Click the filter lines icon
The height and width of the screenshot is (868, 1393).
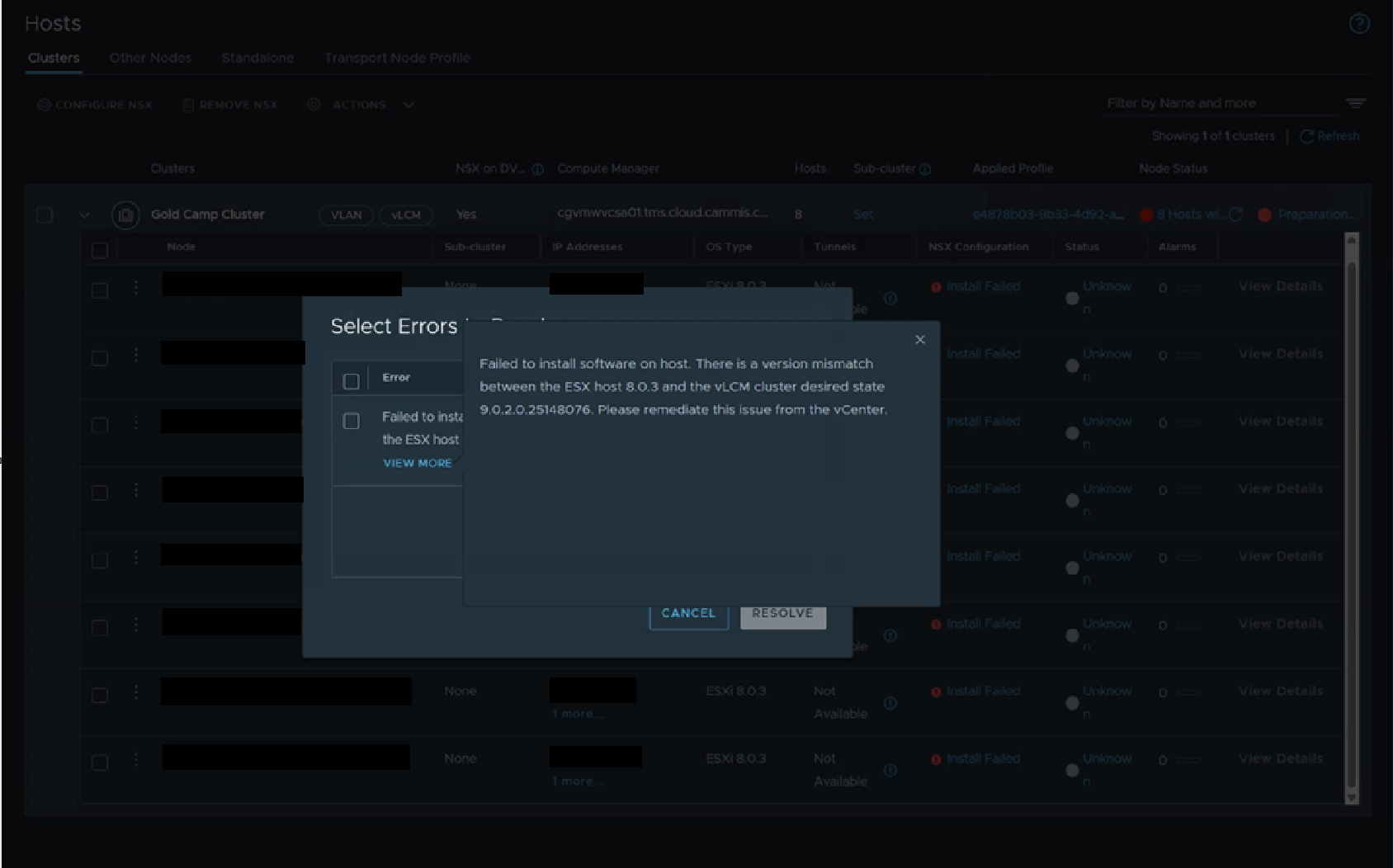tap(1355, 103)
